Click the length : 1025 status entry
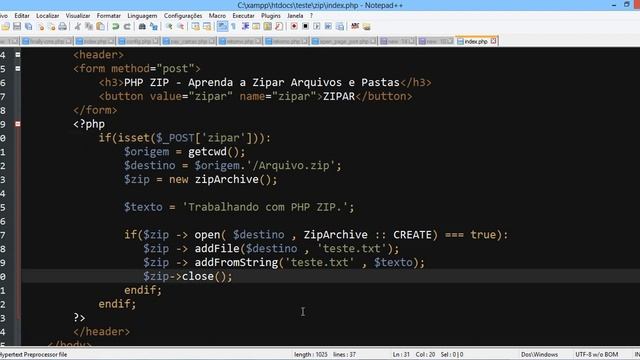 pyautogui.click(x=311, y=354)
